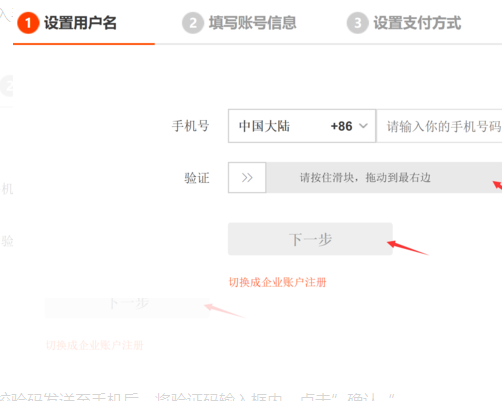
Task: Click the red arrow pointing to 下一步
Action: point(407,248)
